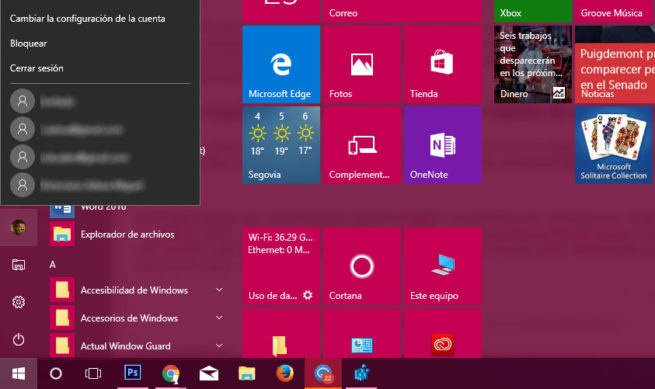The image size is (655, 389).
Task: Open Task View on taskbar
Action: [93, 374]
